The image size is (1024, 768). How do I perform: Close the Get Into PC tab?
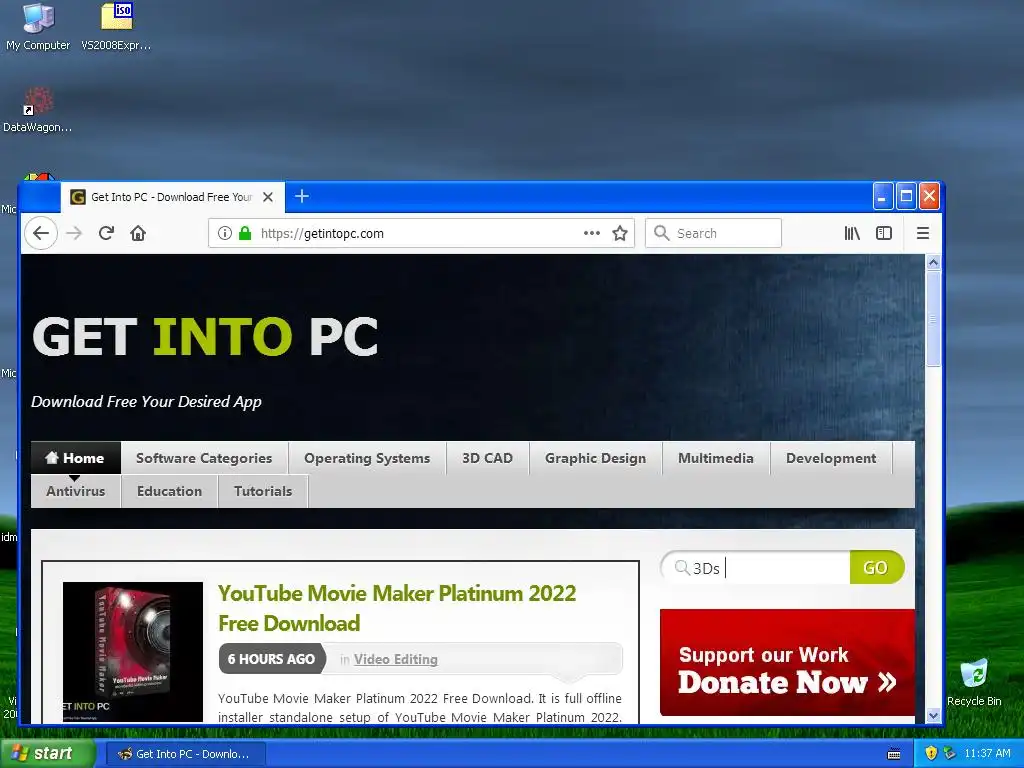click(268, 197)
